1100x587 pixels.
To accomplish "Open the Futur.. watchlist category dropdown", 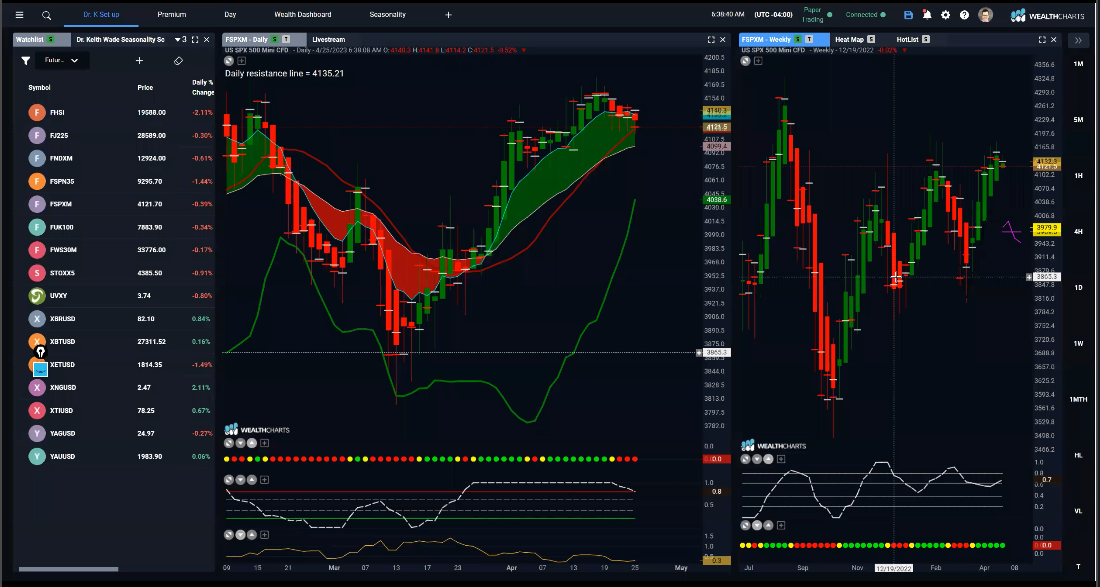I will pos(62,61).
